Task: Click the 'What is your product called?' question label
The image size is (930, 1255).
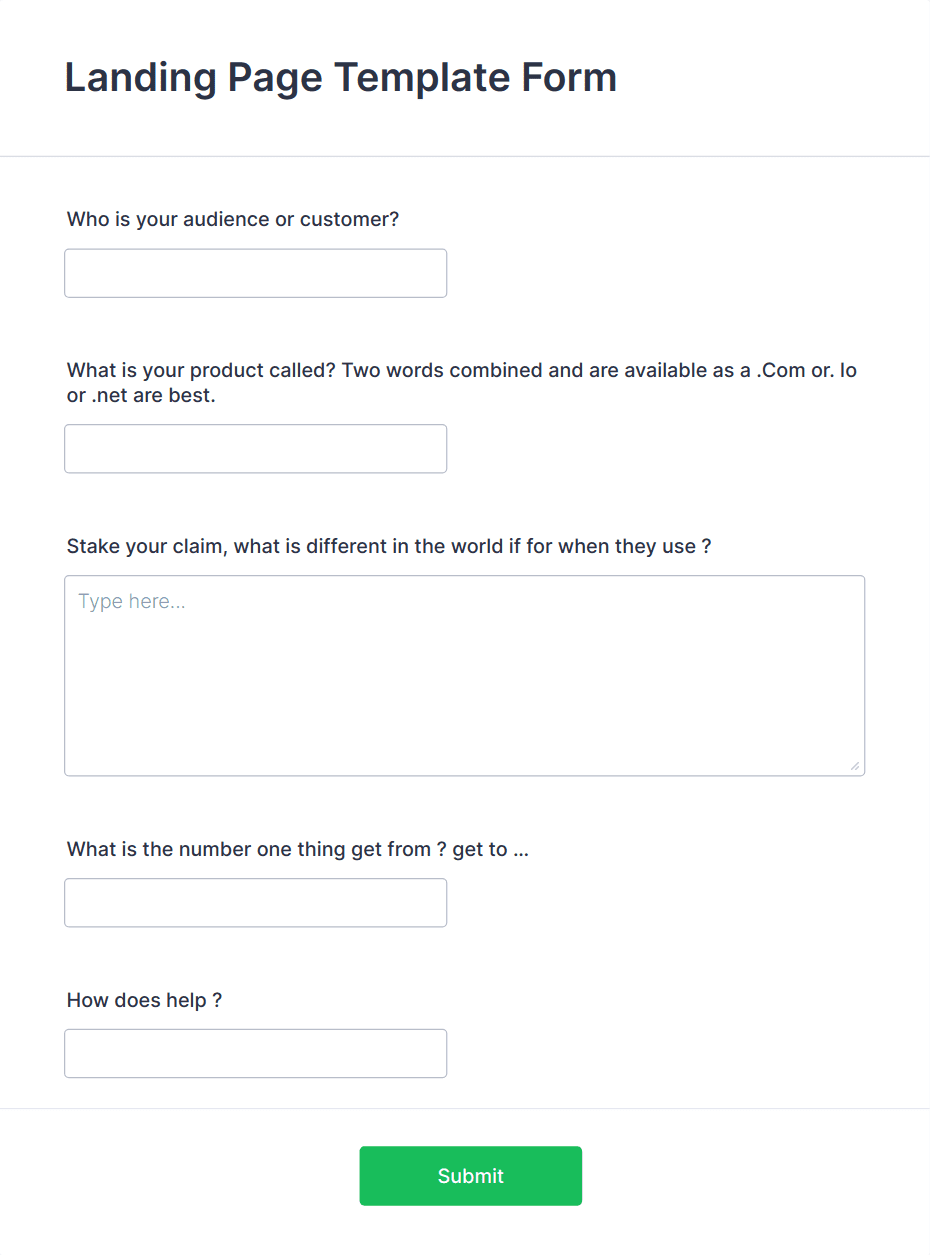Action: pyautogui.click(x=460, y=382)
